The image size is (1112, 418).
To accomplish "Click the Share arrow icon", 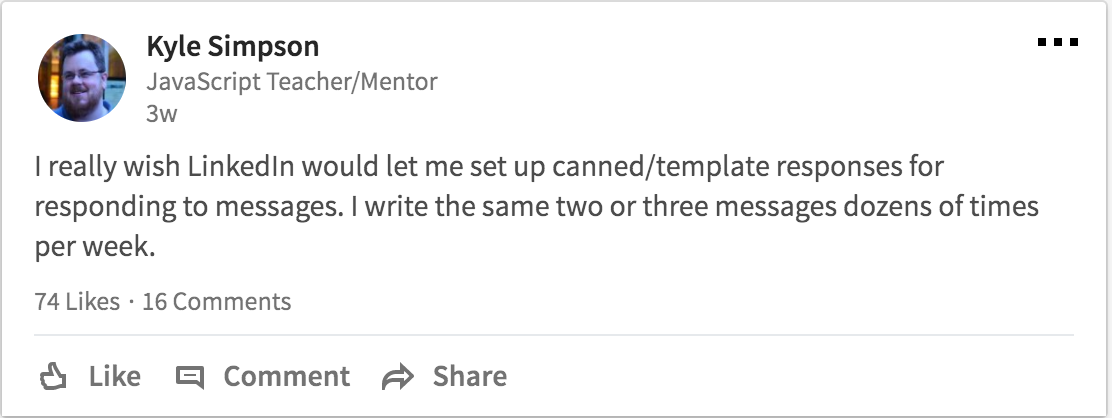I will tap(398, 377).
